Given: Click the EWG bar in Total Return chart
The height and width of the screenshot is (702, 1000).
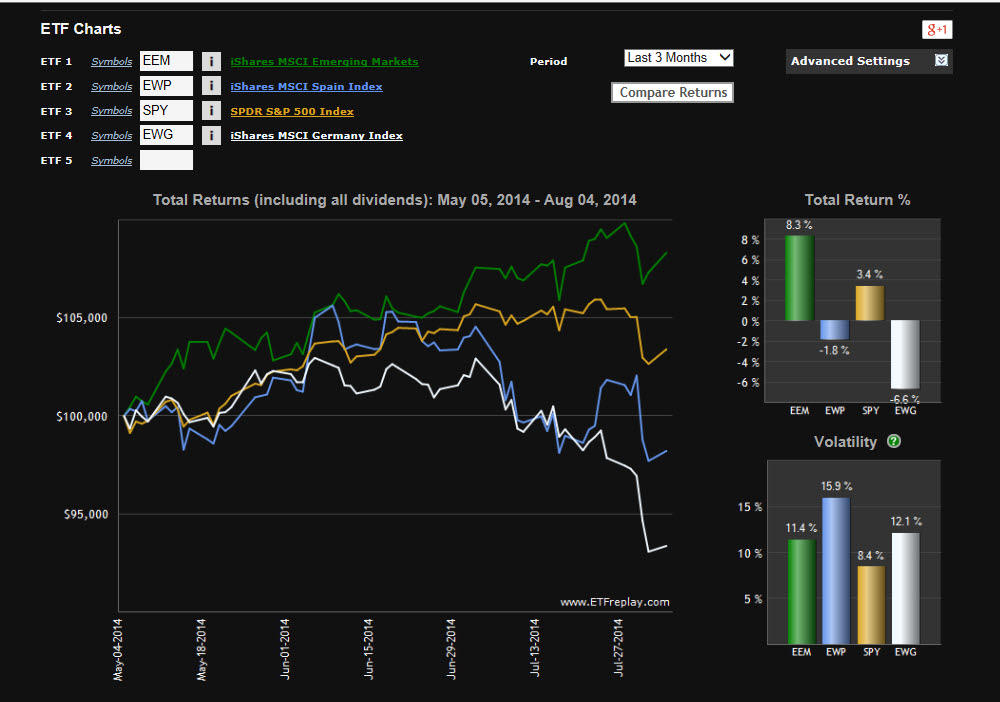Looking at the screenshot, I should pyautogui.click(x=903, y=354).
